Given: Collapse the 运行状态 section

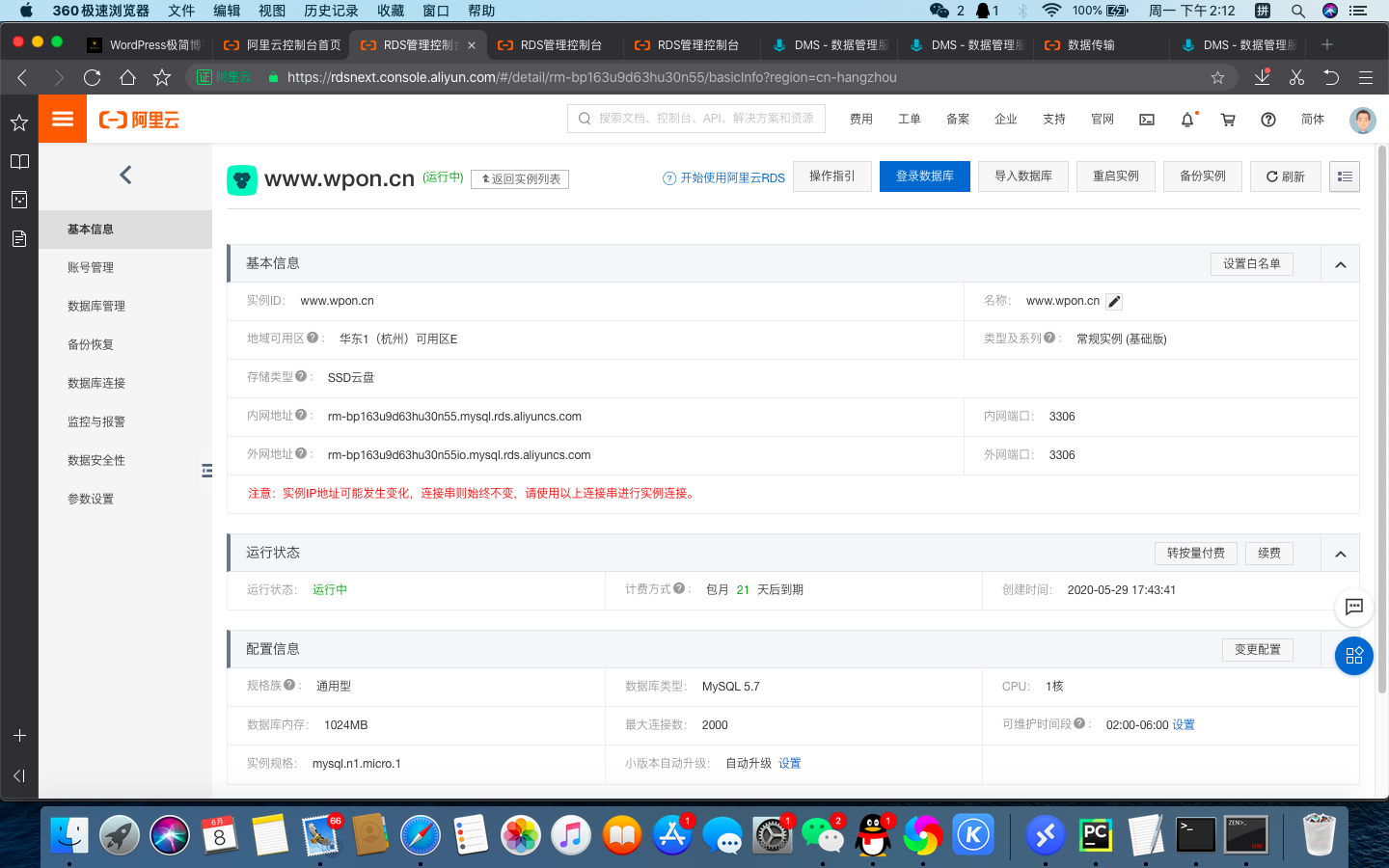Looking at the screenshot, I should (x=1341, y=554).
